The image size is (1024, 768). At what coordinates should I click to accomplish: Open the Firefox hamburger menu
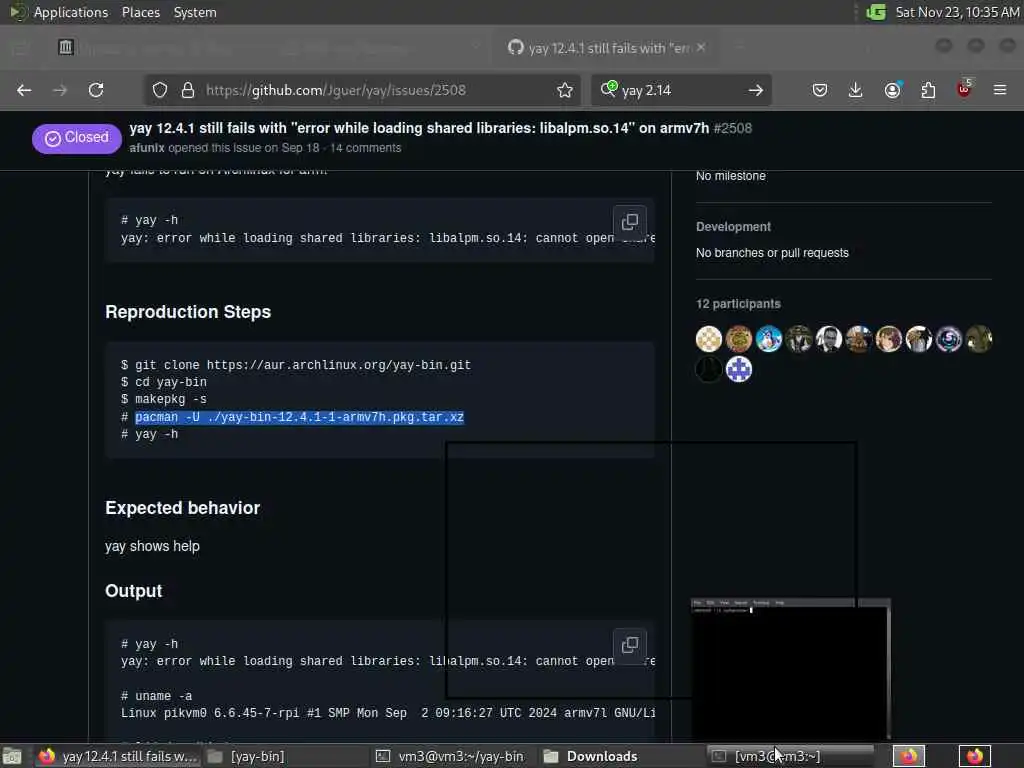pos(1000,90)
